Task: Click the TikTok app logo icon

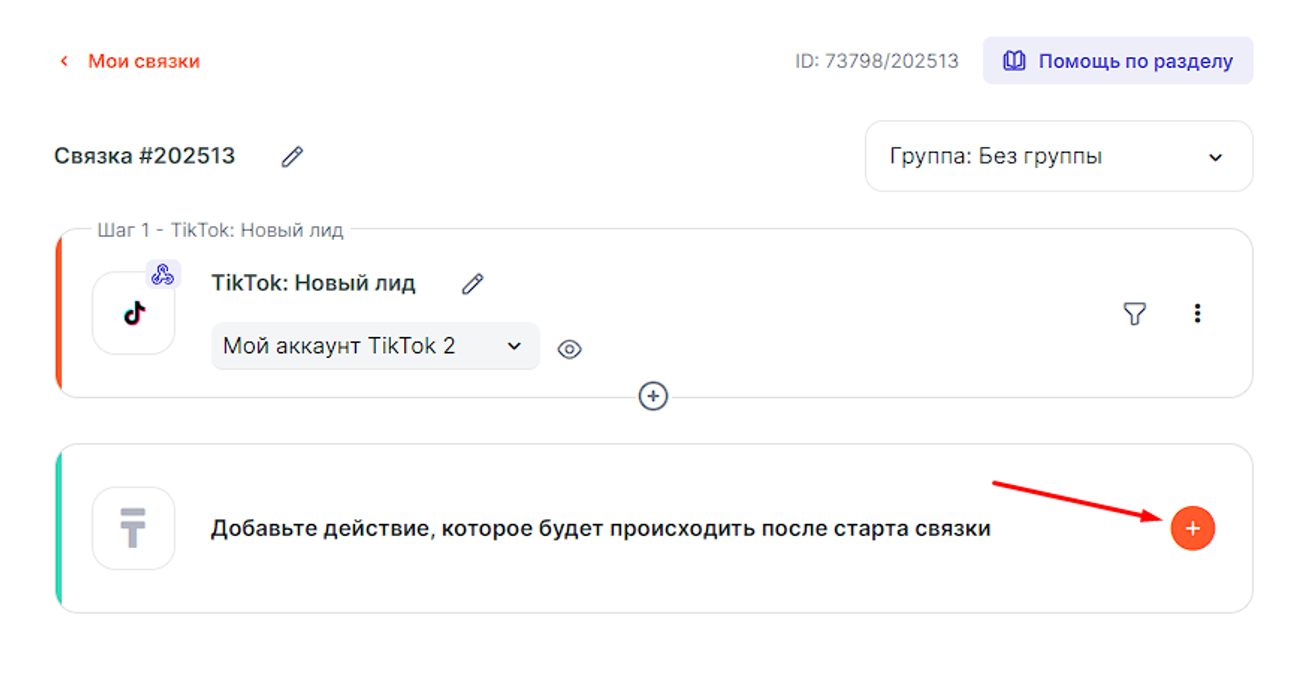Action: pyautogui.click(x=134, y=313)
